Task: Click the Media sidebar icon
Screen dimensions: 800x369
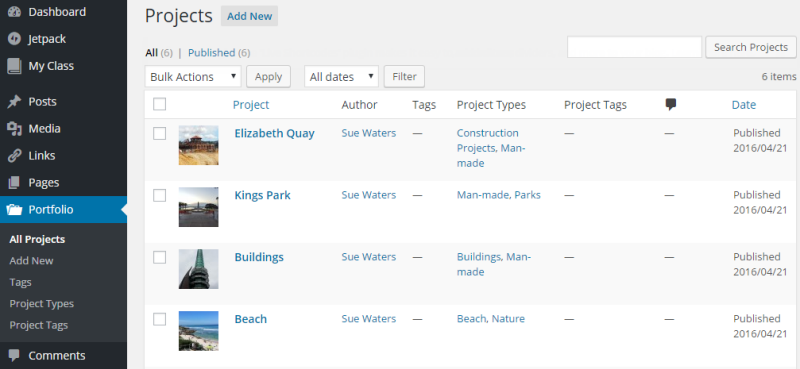Action: (14, 129)
